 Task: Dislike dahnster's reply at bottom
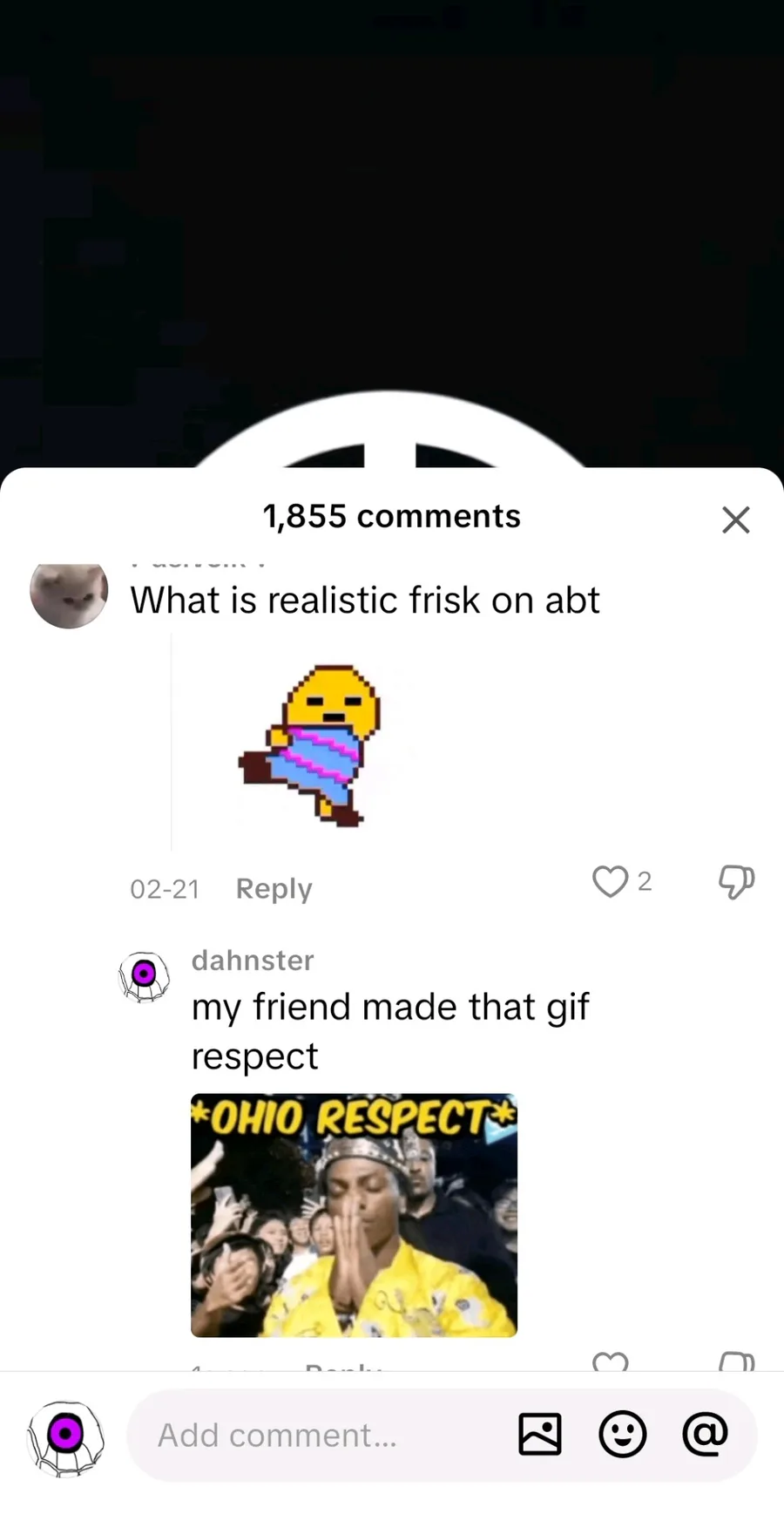click(736, 1361)
